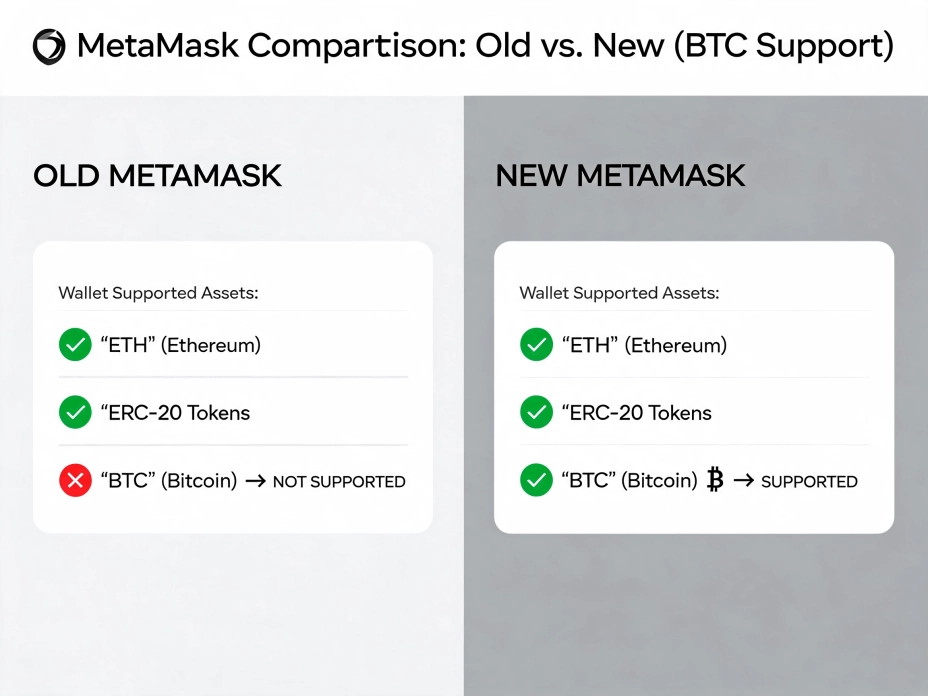Click green check beside ETH in Old MetaMask
The height and width of the screenshot is (696, 928).
pos(75,344)
